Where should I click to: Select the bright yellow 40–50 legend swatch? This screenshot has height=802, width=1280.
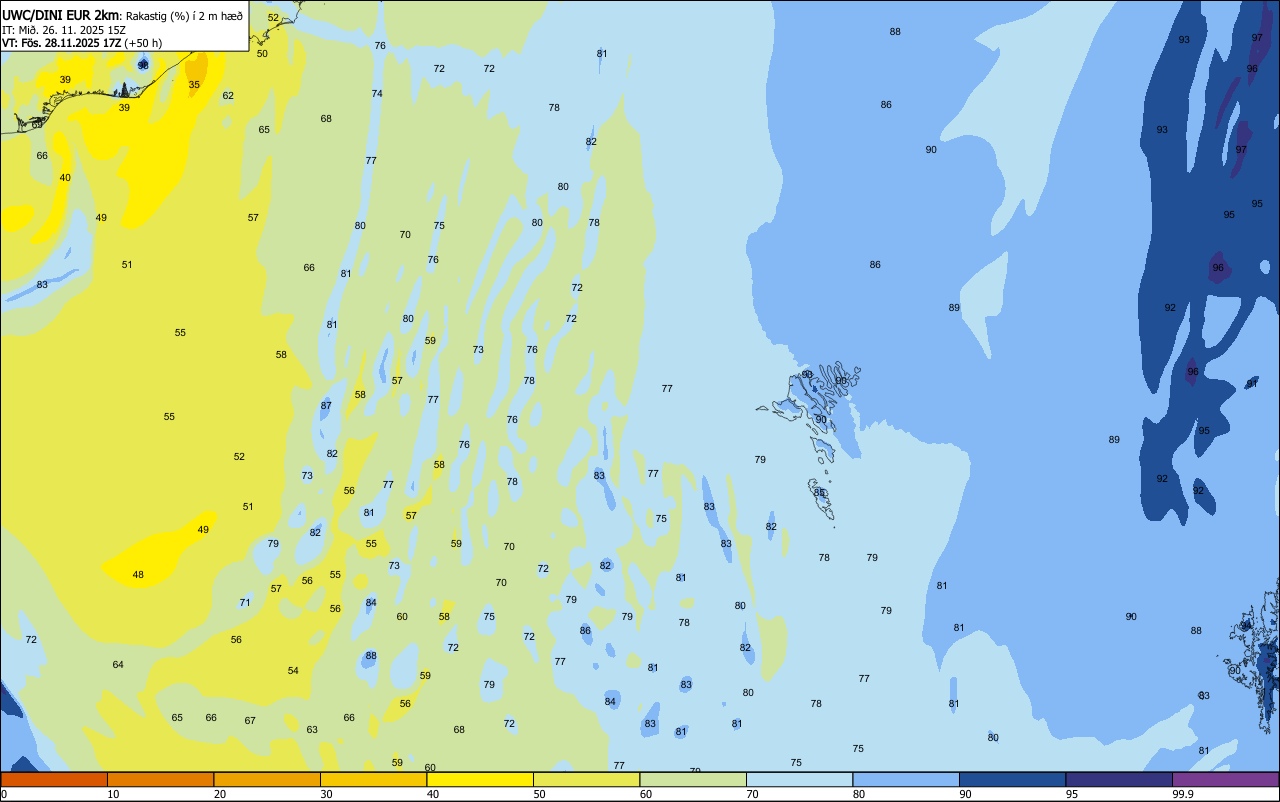(480, 779)
